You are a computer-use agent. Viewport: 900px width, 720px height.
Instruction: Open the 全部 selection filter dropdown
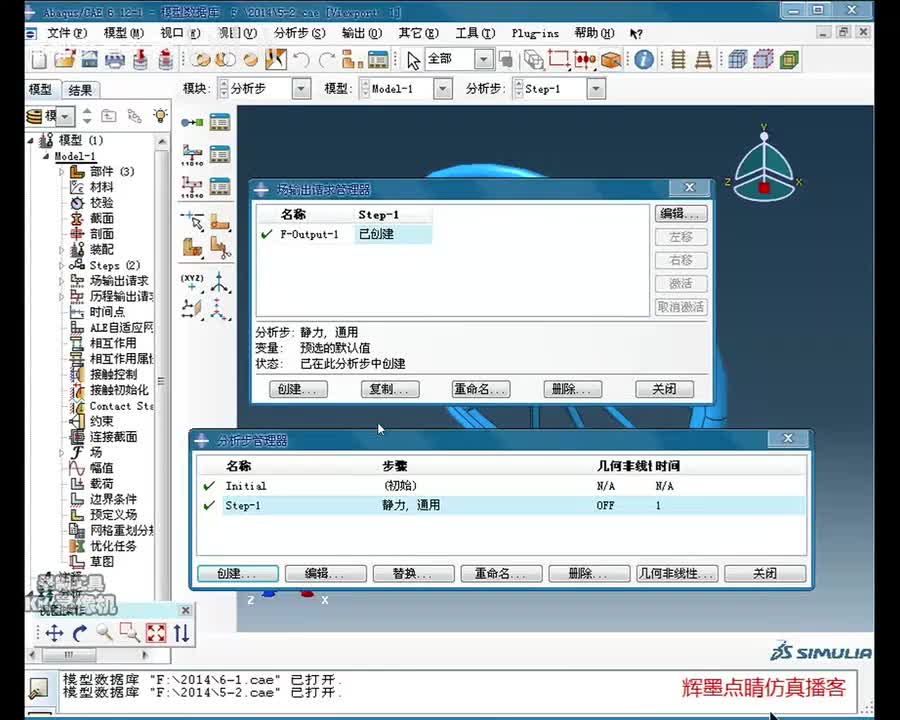click(x=483, y=59)
